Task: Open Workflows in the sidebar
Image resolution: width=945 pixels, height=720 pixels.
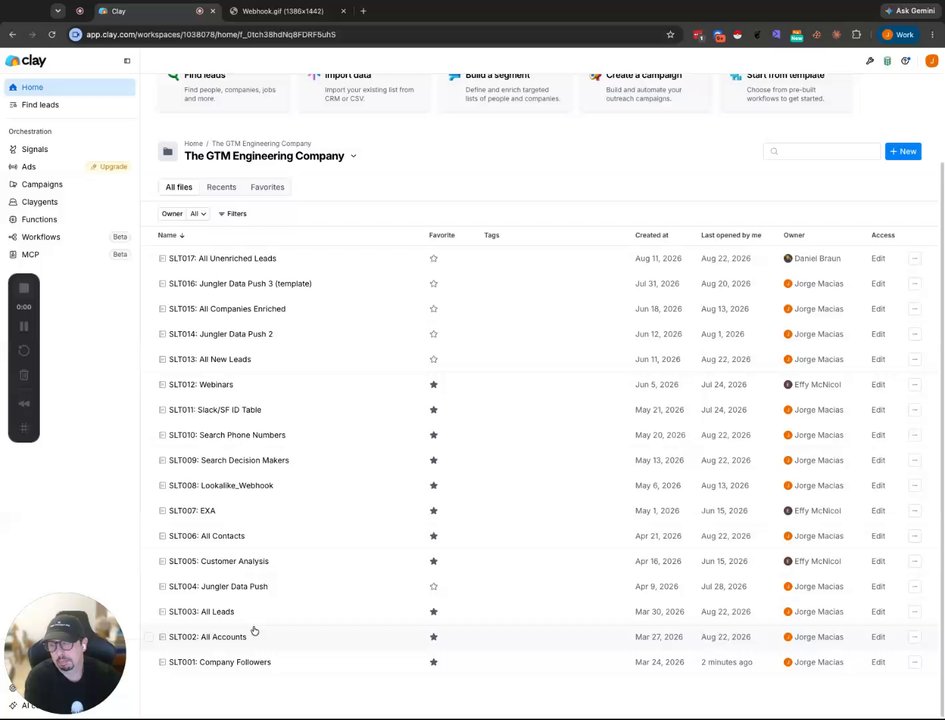Action: 69,237
